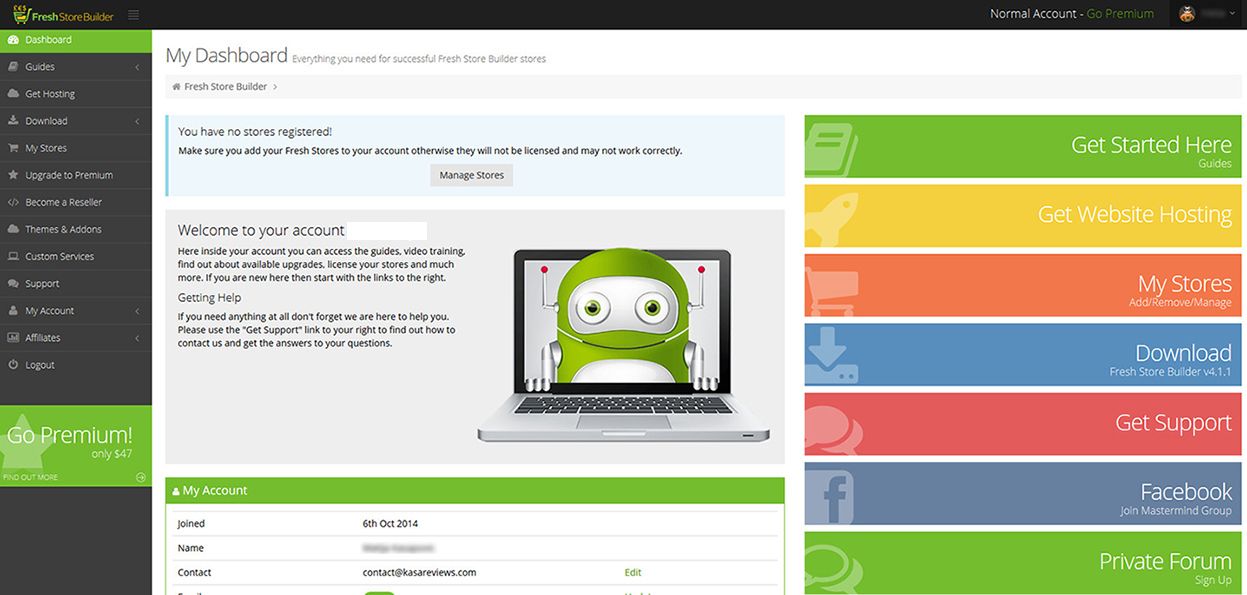Open the Private Forum Sign Up tile
Screen dimensions: 1247x595
click(1023, 563)
